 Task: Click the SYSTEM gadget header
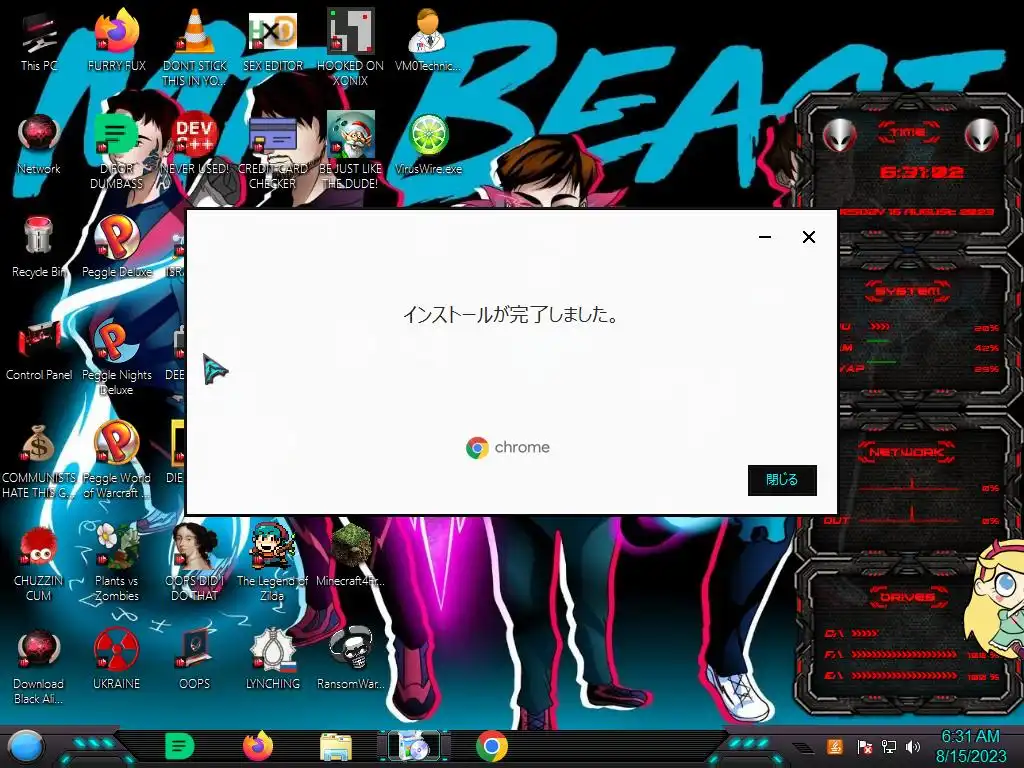(x=907, y=291)
